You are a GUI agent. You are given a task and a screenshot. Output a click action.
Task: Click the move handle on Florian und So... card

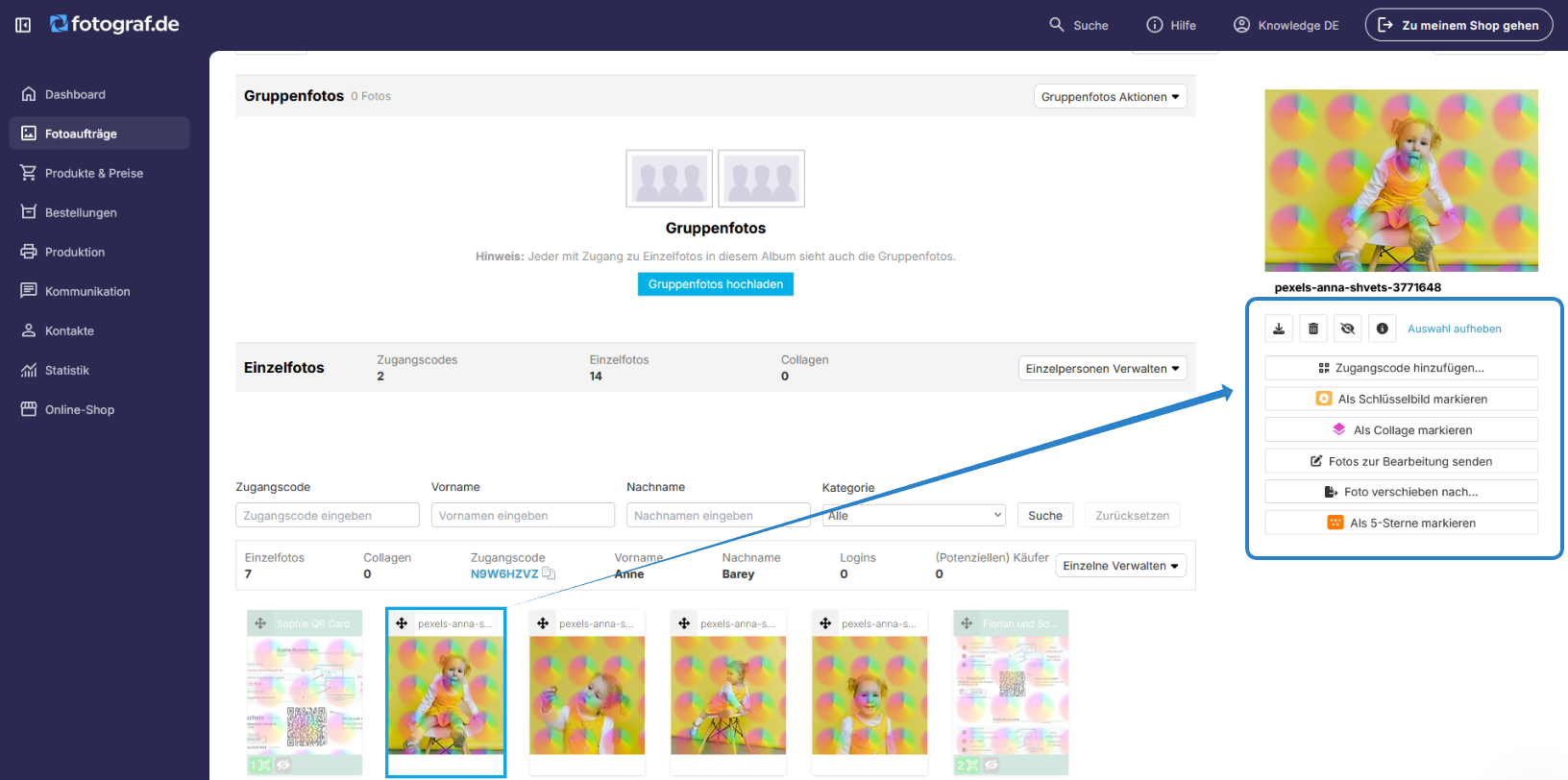pos(967,623)
